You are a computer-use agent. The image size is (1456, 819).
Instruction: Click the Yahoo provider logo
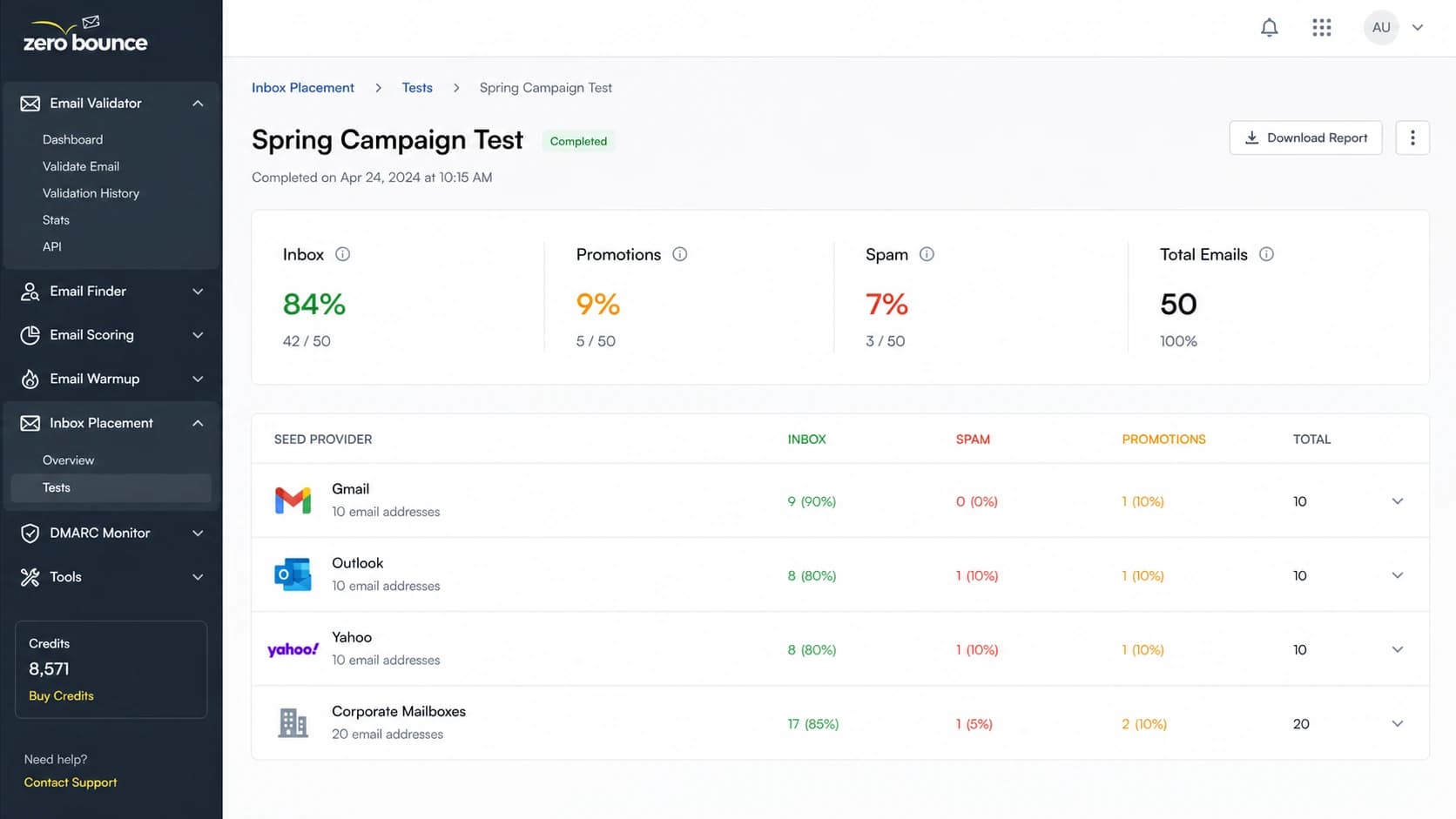[x=293, y=649]
